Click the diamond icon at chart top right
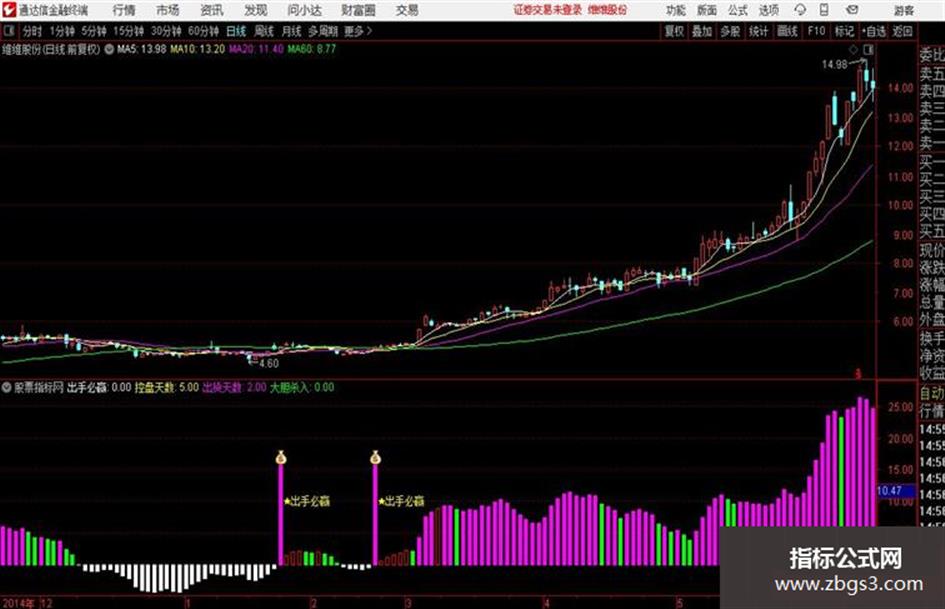945x609 pixels. [853, 49]
